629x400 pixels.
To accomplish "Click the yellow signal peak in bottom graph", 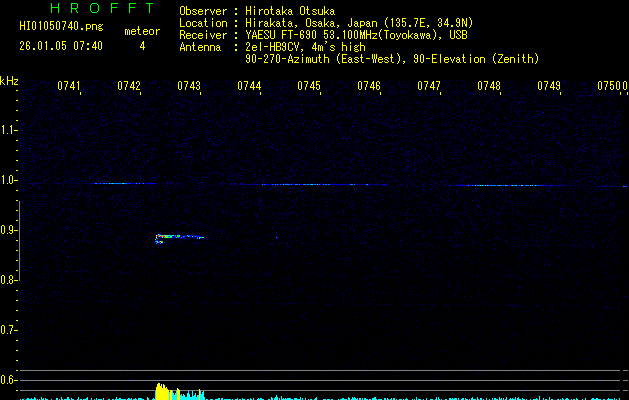I will [161, 390].
